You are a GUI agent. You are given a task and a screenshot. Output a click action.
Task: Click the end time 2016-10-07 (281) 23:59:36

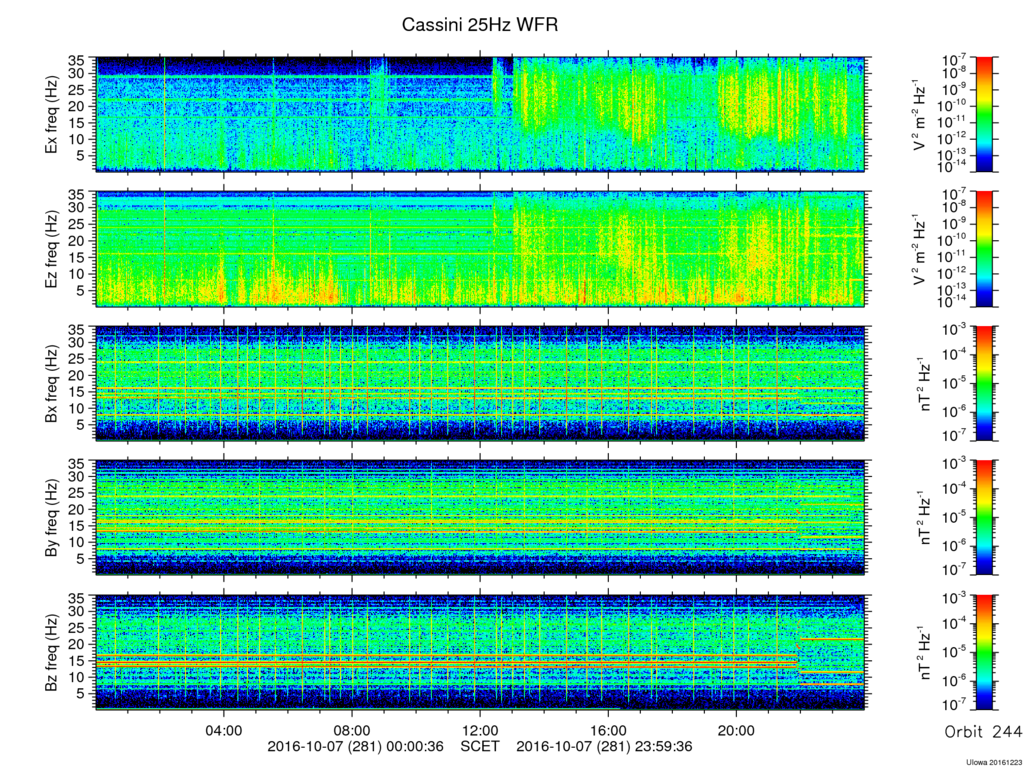click(x=604, y=746)
